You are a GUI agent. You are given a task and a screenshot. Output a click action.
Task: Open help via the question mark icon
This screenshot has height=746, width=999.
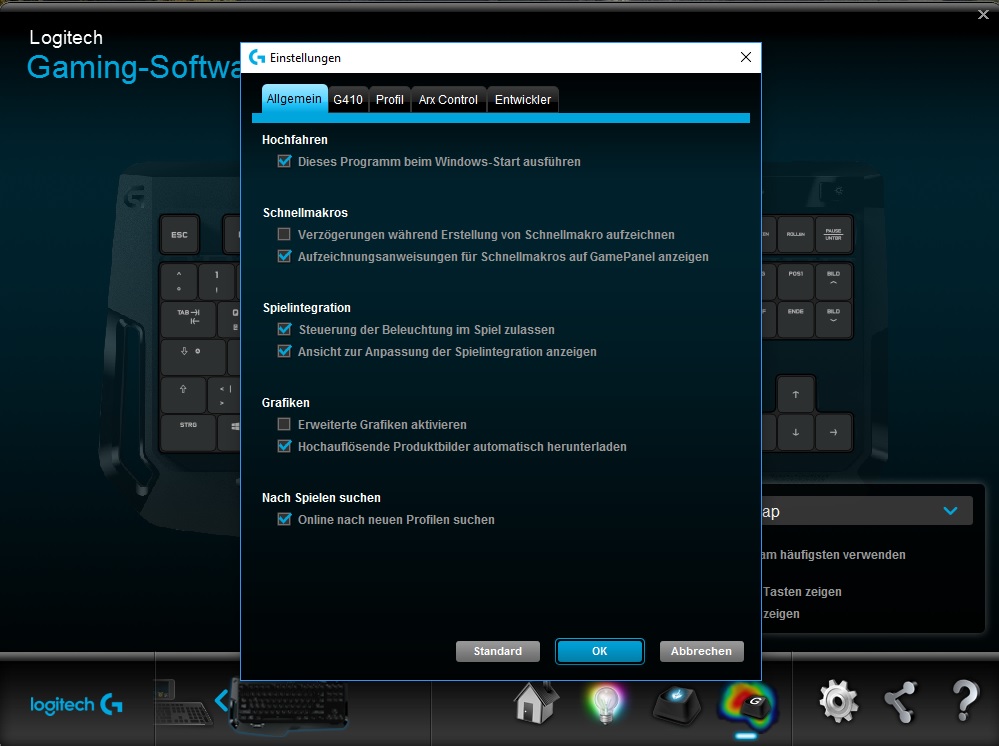965,701
